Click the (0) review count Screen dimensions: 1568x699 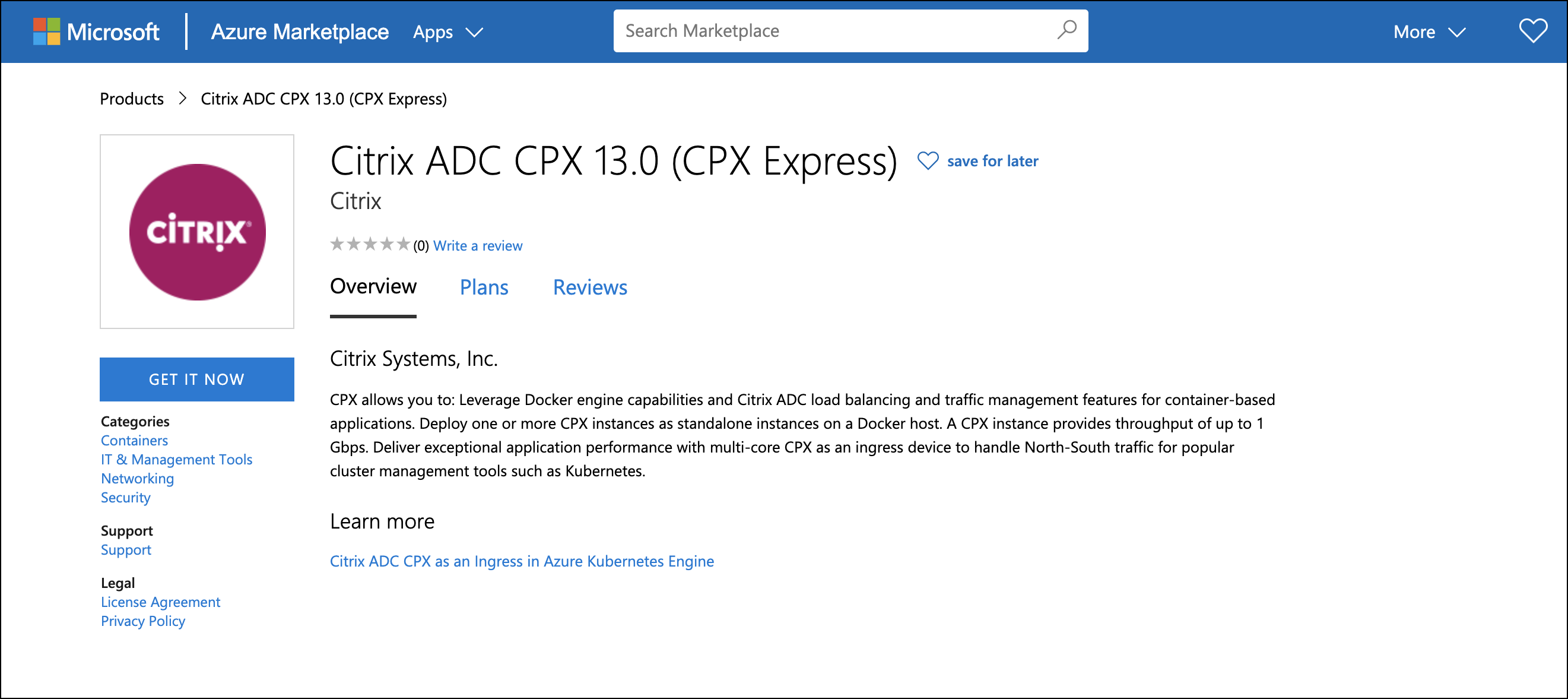421,245
